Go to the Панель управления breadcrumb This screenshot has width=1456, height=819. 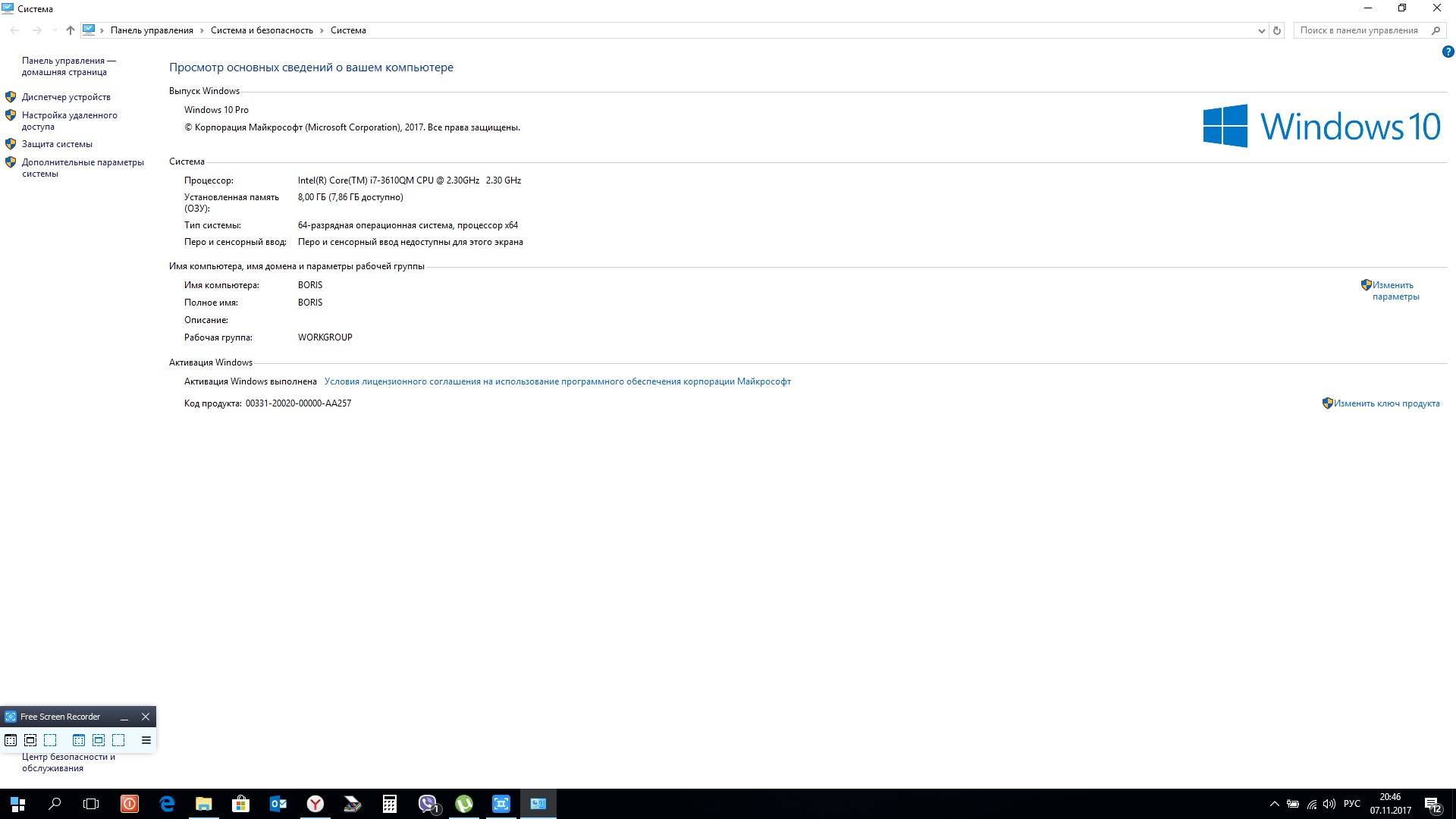pos(152,30)
